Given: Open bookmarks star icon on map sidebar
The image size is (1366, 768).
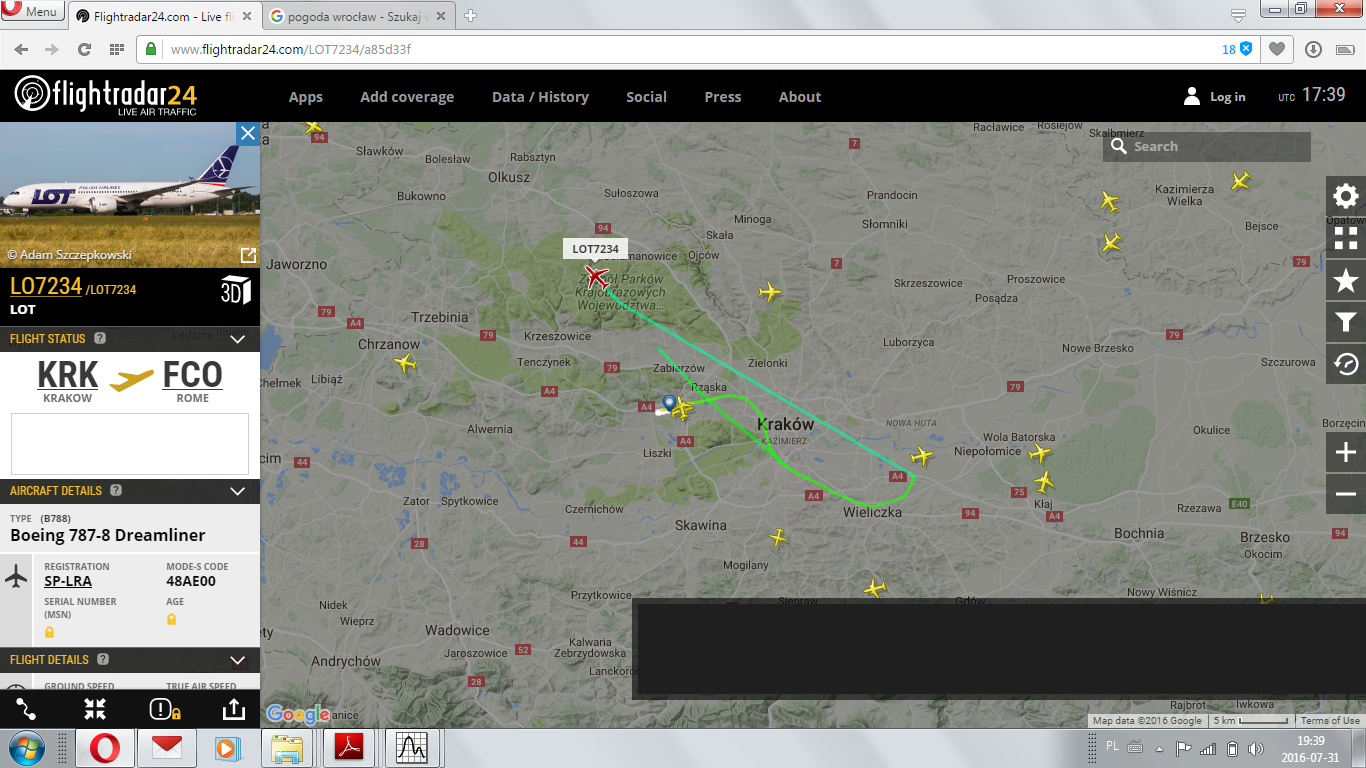Looking at the screenshot, I should click(x=1346, y=280).
